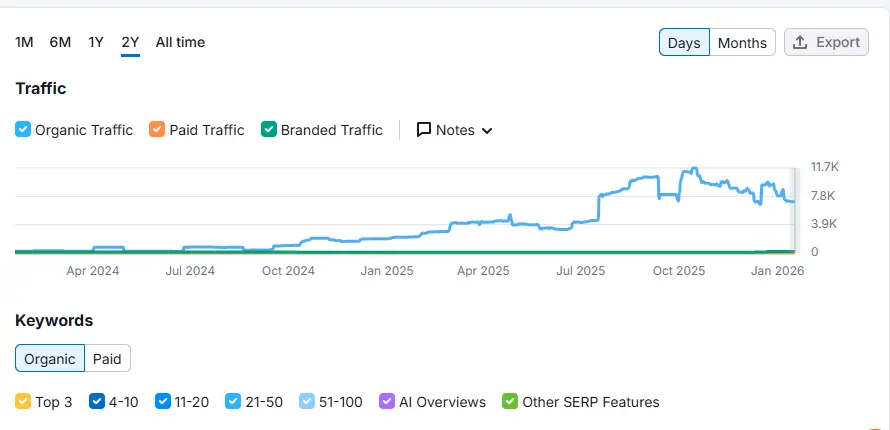Select the 1M time range
Screen dimensions: 890x430
tap(24, 43)
